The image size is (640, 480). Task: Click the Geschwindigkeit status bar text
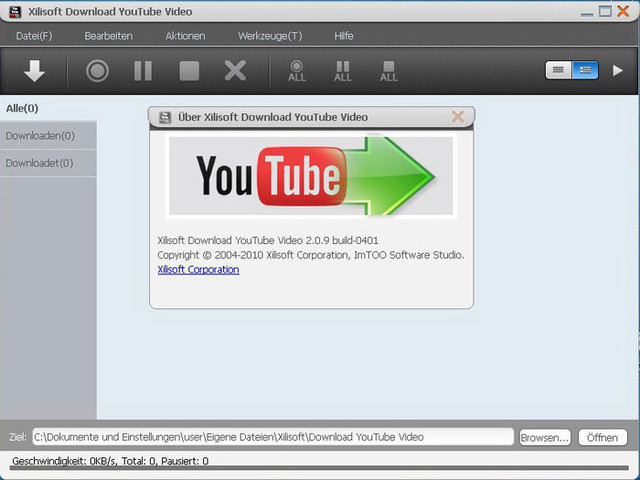click(110, 461)
